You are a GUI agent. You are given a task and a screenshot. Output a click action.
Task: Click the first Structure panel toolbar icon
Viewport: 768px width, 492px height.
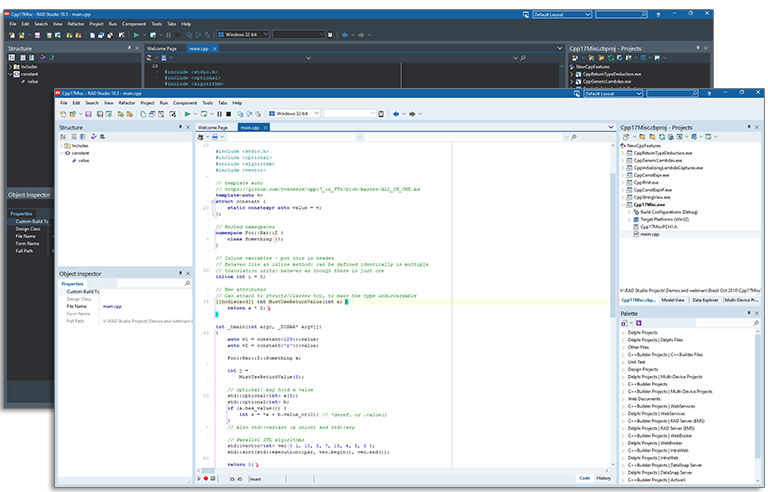(x=63, y=137)
